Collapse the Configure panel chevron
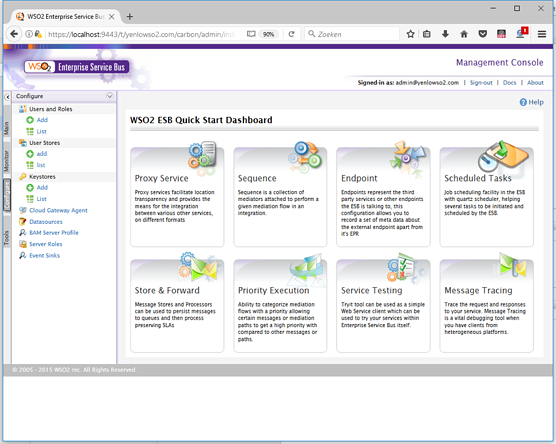 (110, 96)
